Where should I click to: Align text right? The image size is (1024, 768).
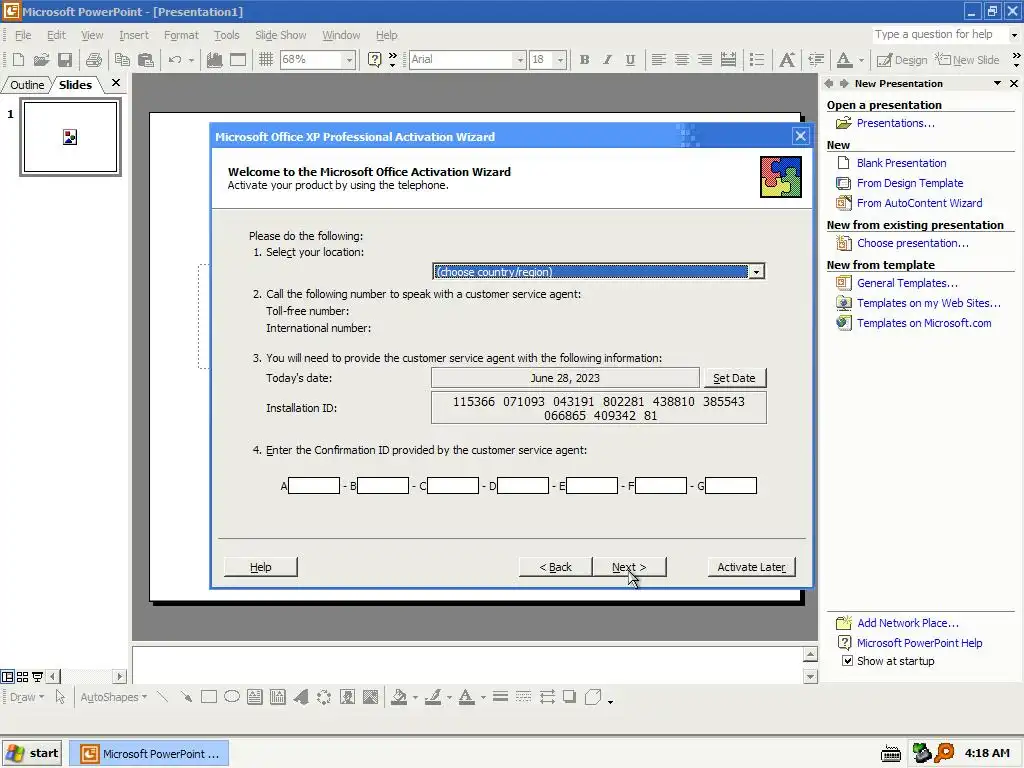(x=705, y=59)
